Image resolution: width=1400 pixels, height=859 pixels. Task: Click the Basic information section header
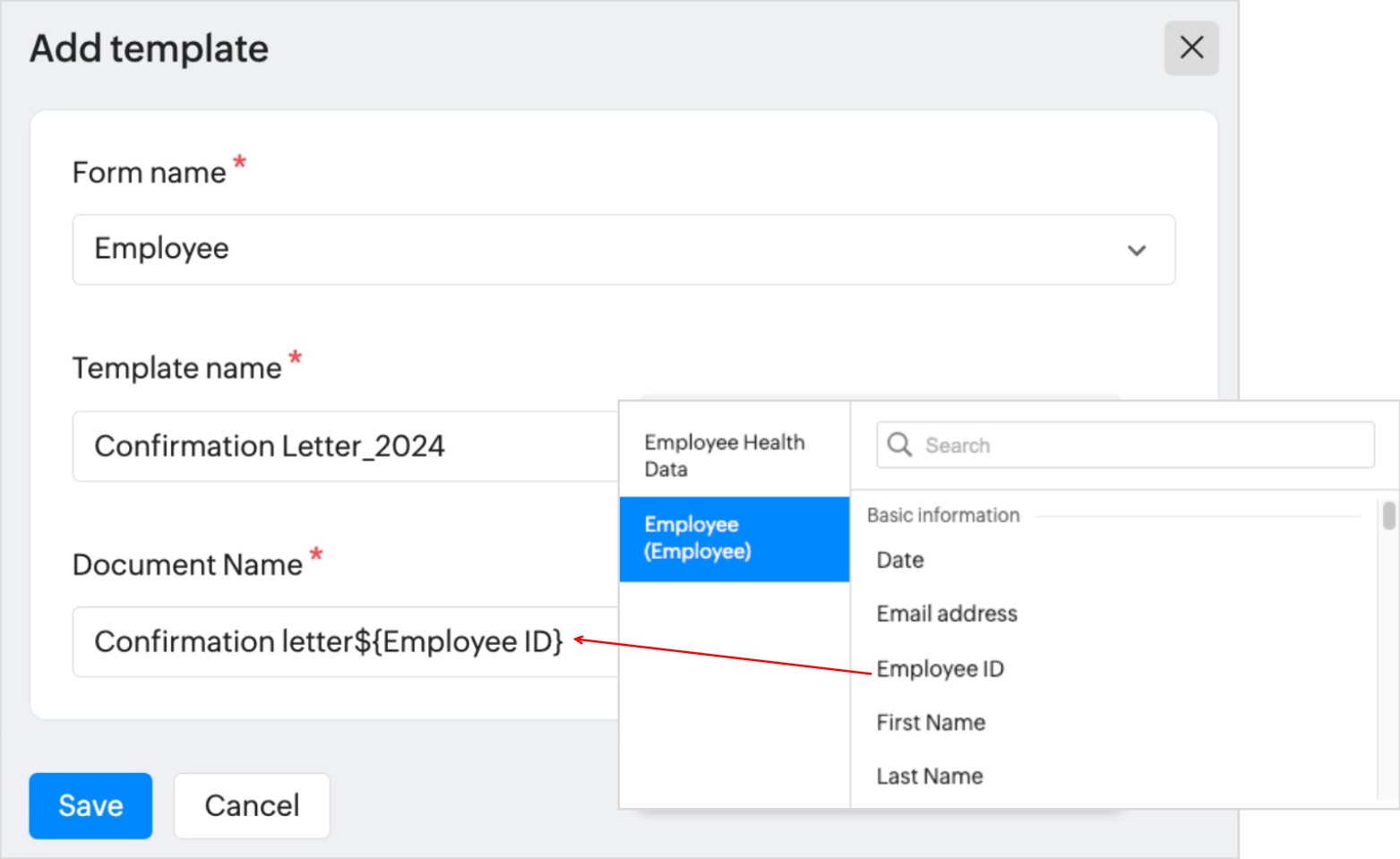click(943, 515)
